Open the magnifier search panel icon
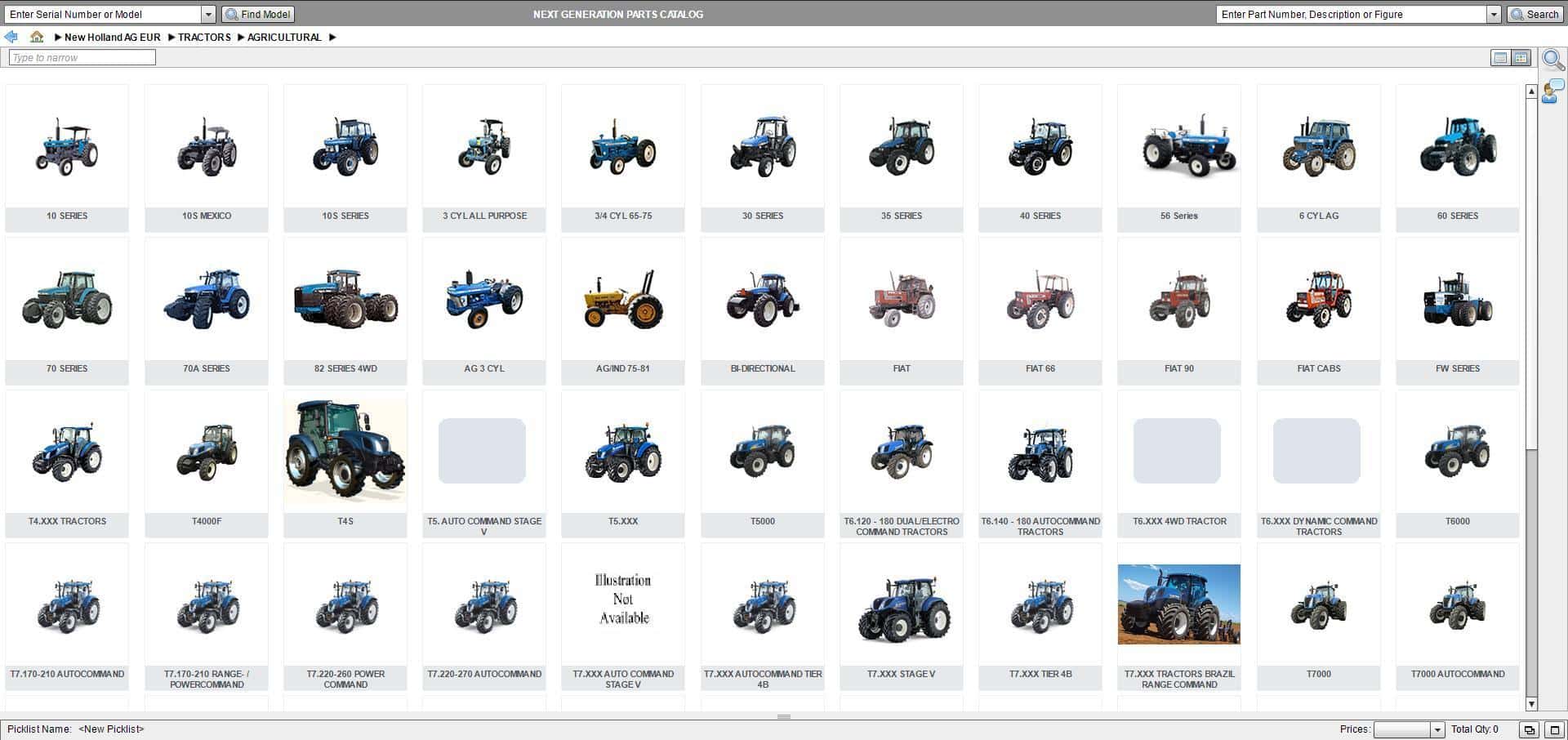This screenshot has width=1568, height=740. tap(1552, 60)
